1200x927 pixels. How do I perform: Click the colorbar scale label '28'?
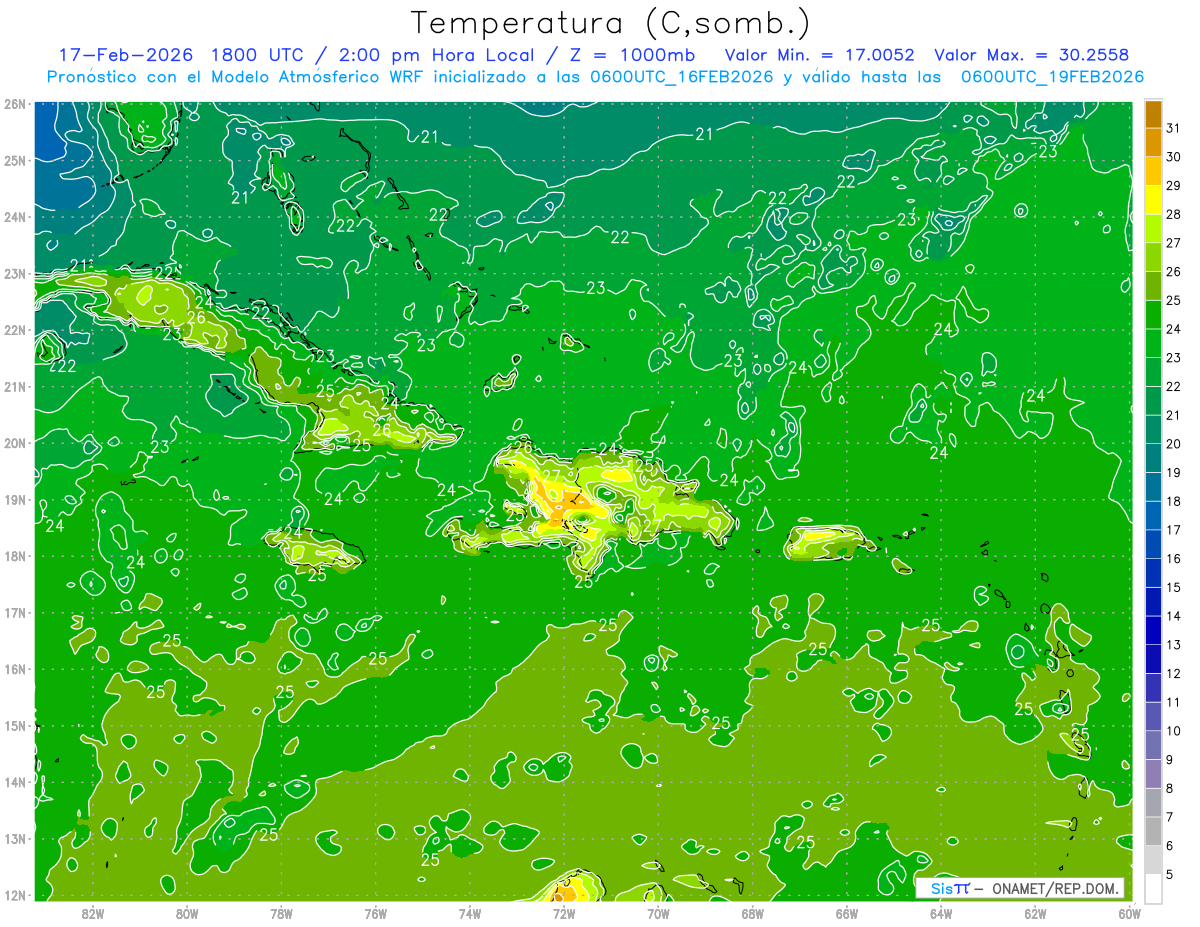[x=1173, y=214]
